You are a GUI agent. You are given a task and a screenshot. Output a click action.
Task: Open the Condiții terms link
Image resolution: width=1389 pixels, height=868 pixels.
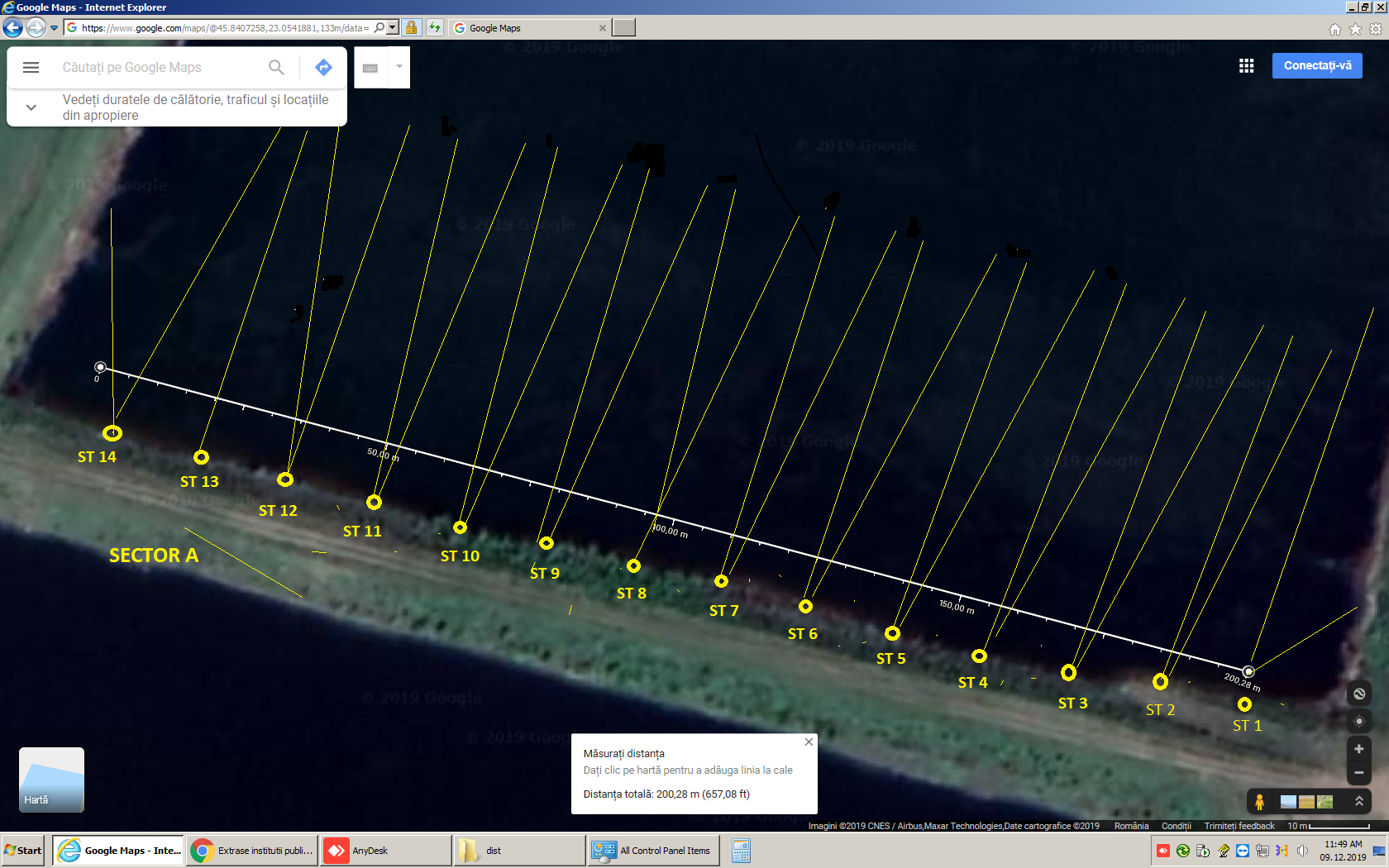coord(1176,826)
